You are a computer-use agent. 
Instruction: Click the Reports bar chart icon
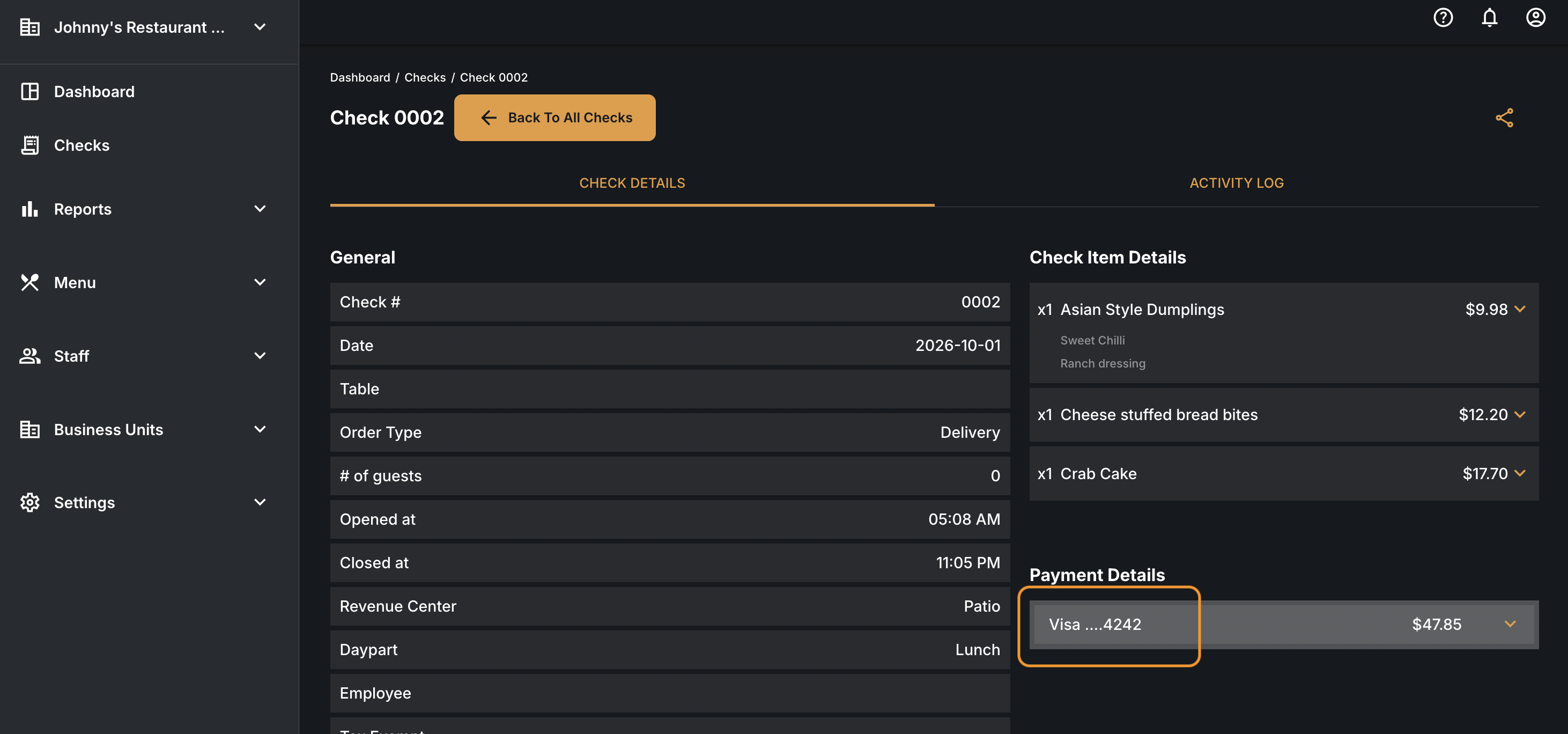point(30,209)
